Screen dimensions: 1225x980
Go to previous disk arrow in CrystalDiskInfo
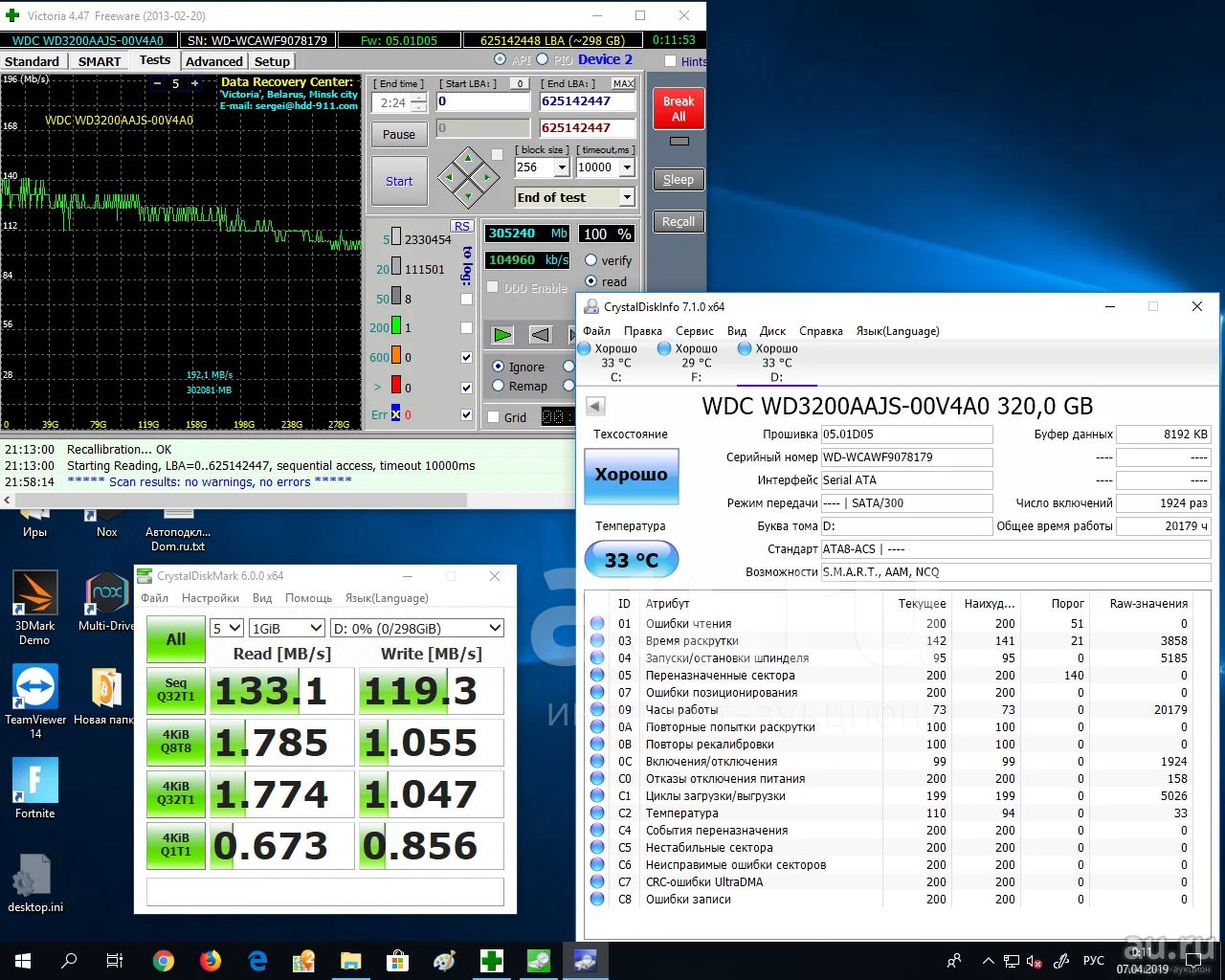595,406
